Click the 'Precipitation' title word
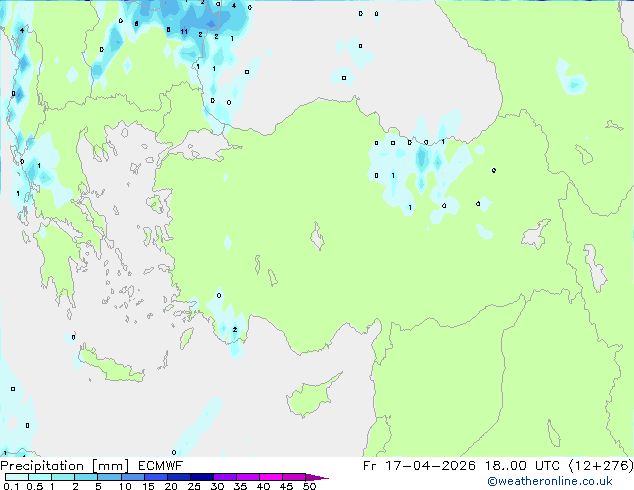 tap(42, 466)
